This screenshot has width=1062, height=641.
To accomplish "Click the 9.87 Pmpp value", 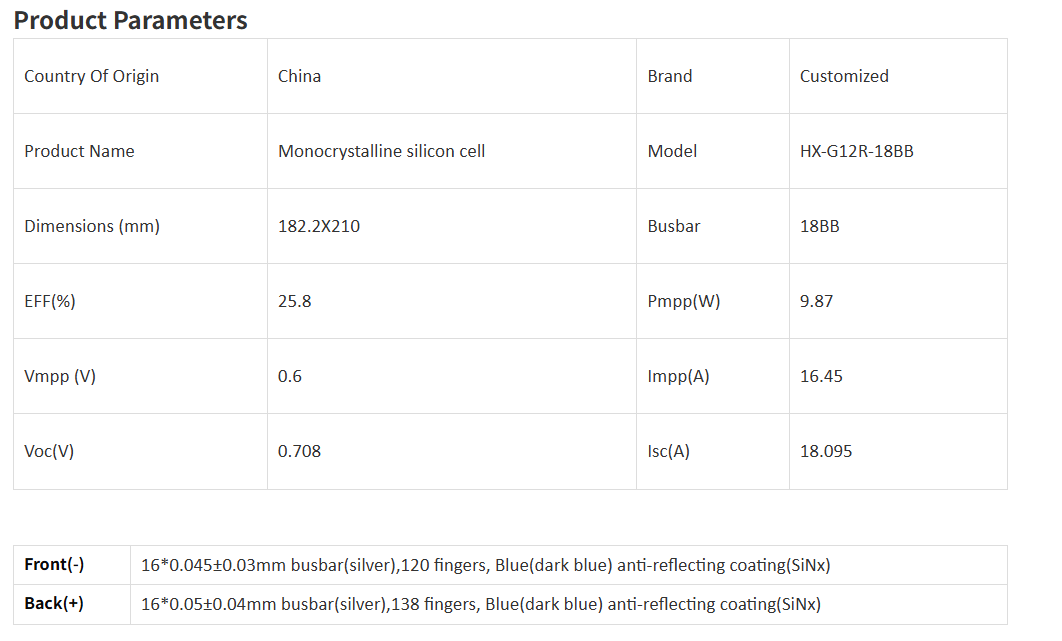I will (x=816, y=301).
